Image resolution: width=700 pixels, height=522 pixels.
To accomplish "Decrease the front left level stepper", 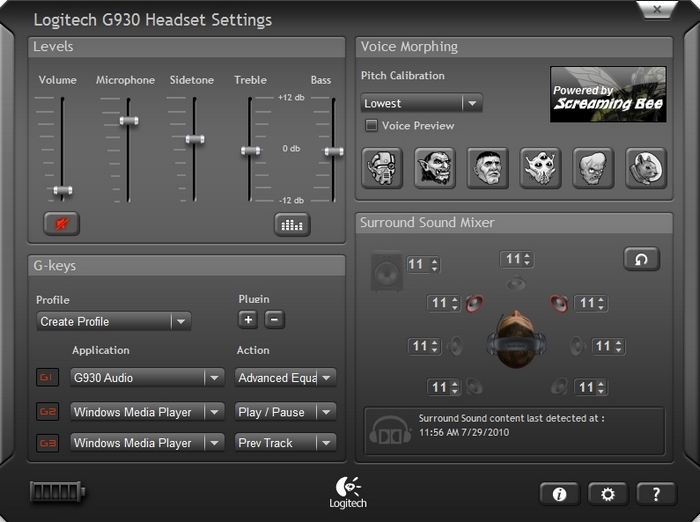I will click(455, 308).
